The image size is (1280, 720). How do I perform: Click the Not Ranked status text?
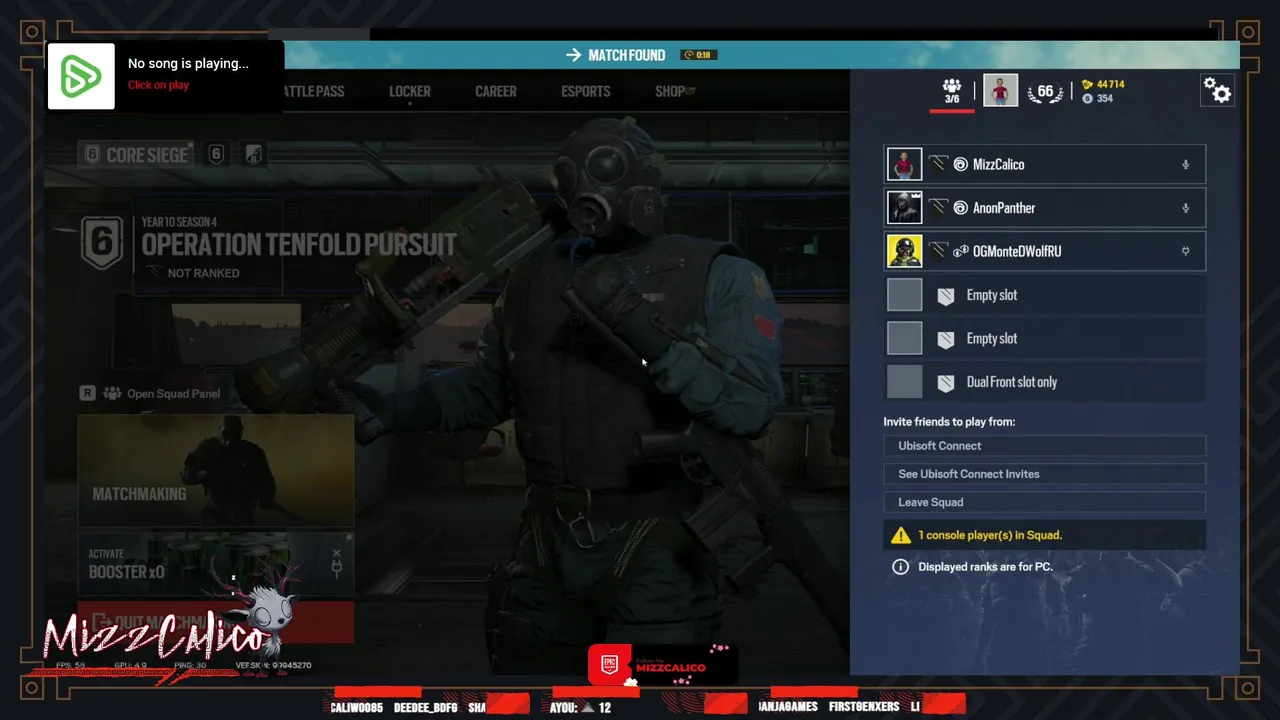[203, 273]
